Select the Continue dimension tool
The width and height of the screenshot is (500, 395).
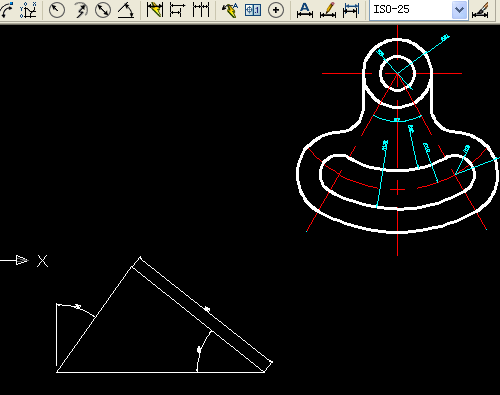[201, 10]
